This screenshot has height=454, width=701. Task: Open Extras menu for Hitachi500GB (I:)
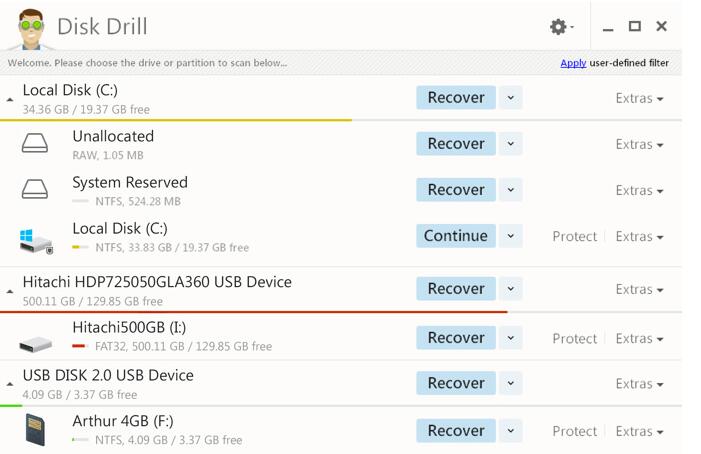(639, 338)
